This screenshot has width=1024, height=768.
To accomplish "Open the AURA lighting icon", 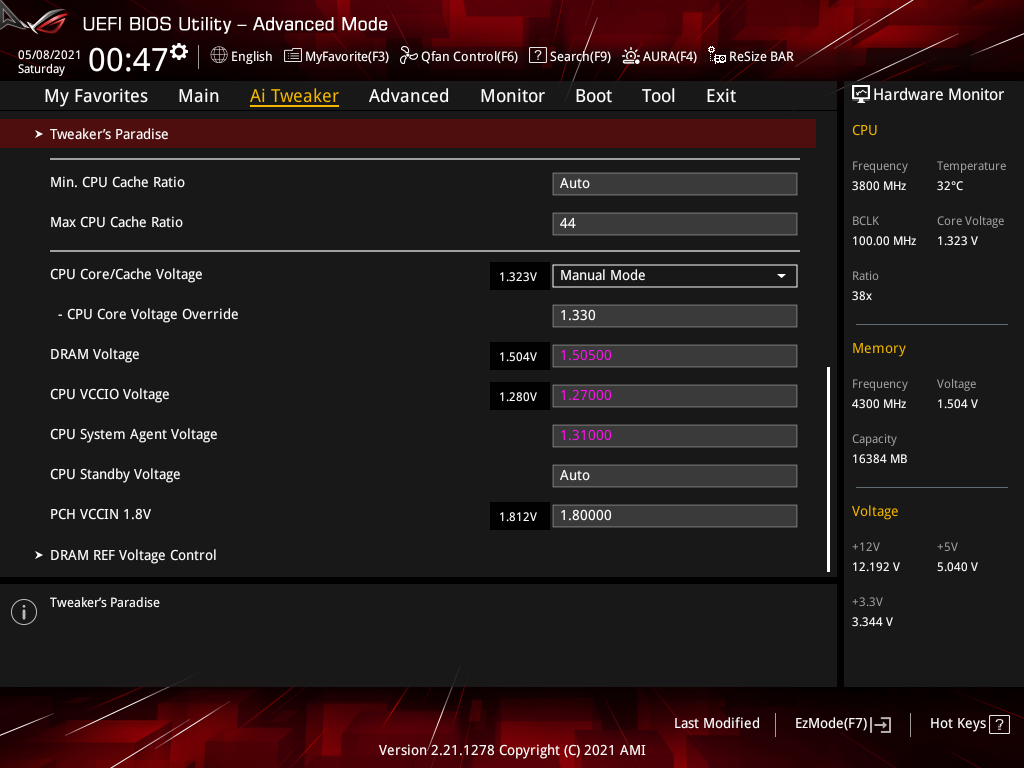I will click(x=631, y=56).
